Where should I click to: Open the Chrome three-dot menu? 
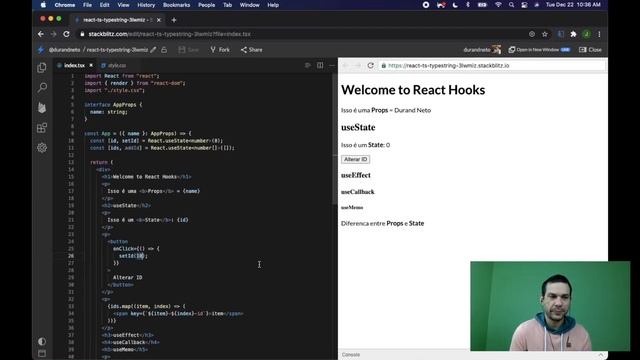[599, 34]
